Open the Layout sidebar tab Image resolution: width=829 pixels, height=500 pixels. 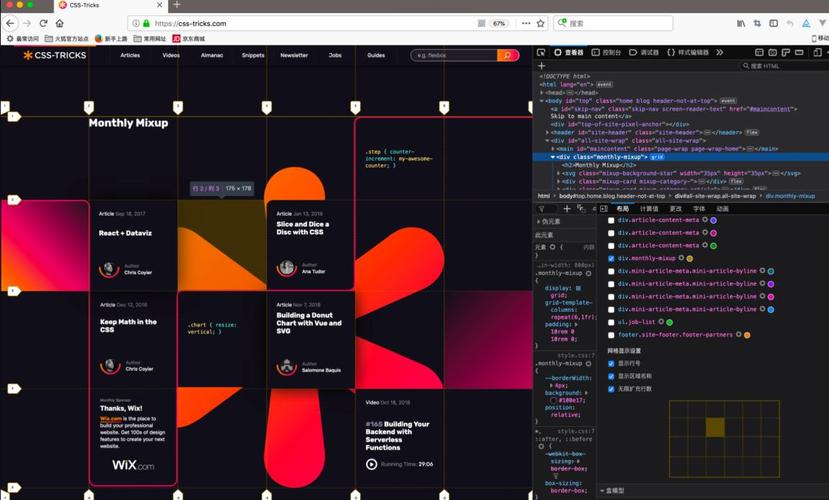click(x=623, y=209)
